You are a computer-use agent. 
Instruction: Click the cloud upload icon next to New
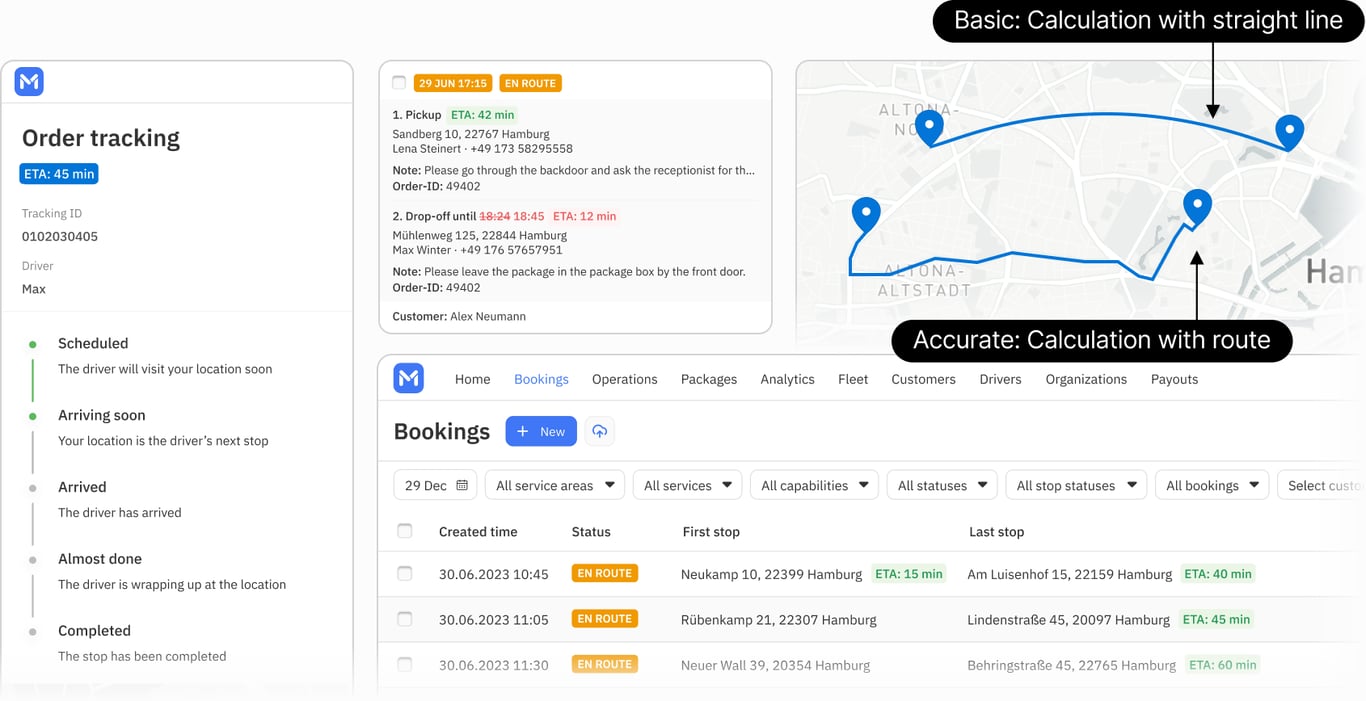(600, 431)
